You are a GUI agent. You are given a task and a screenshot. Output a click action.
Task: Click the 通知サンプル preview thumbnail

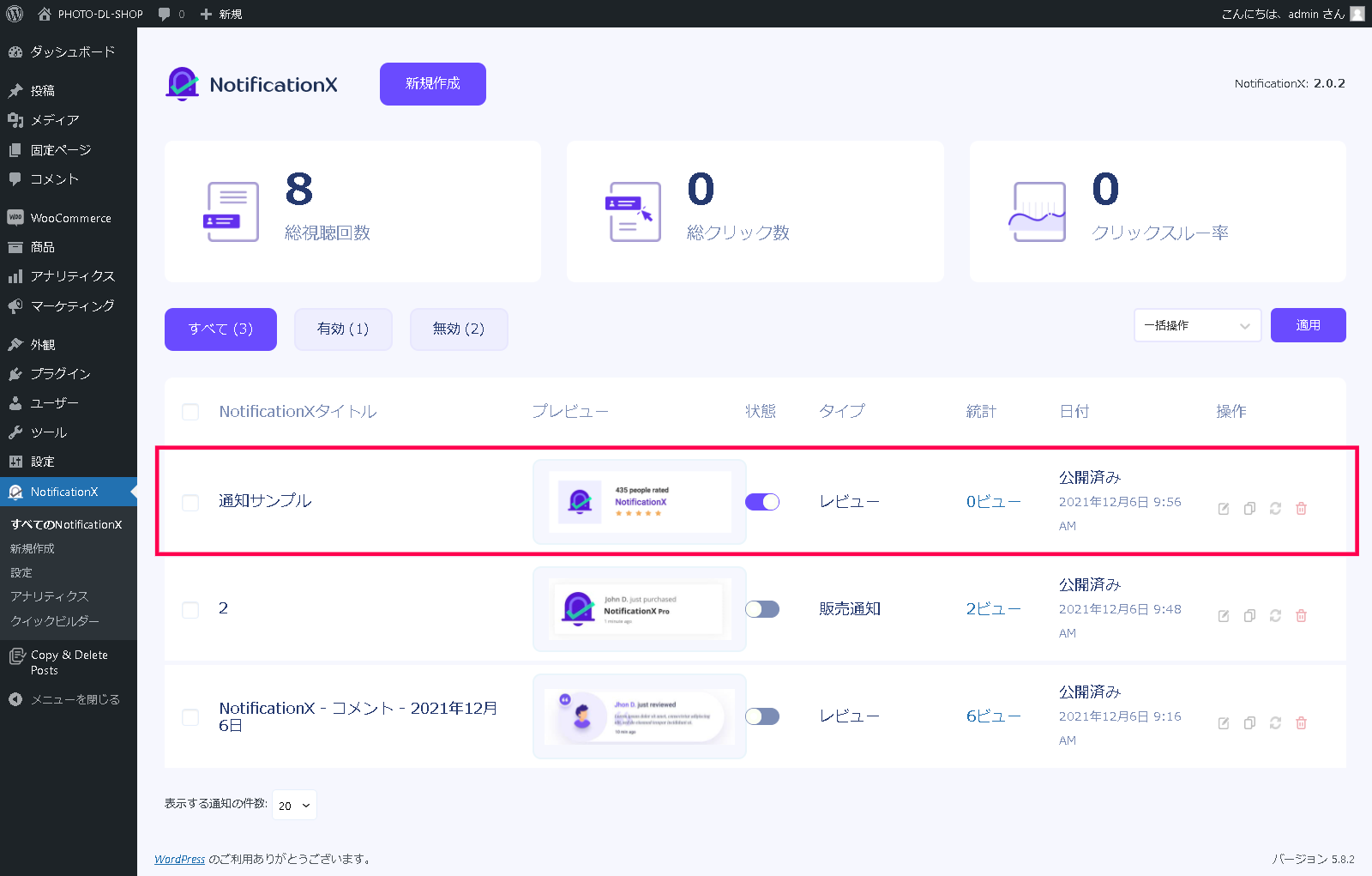(x=640, y=502)
